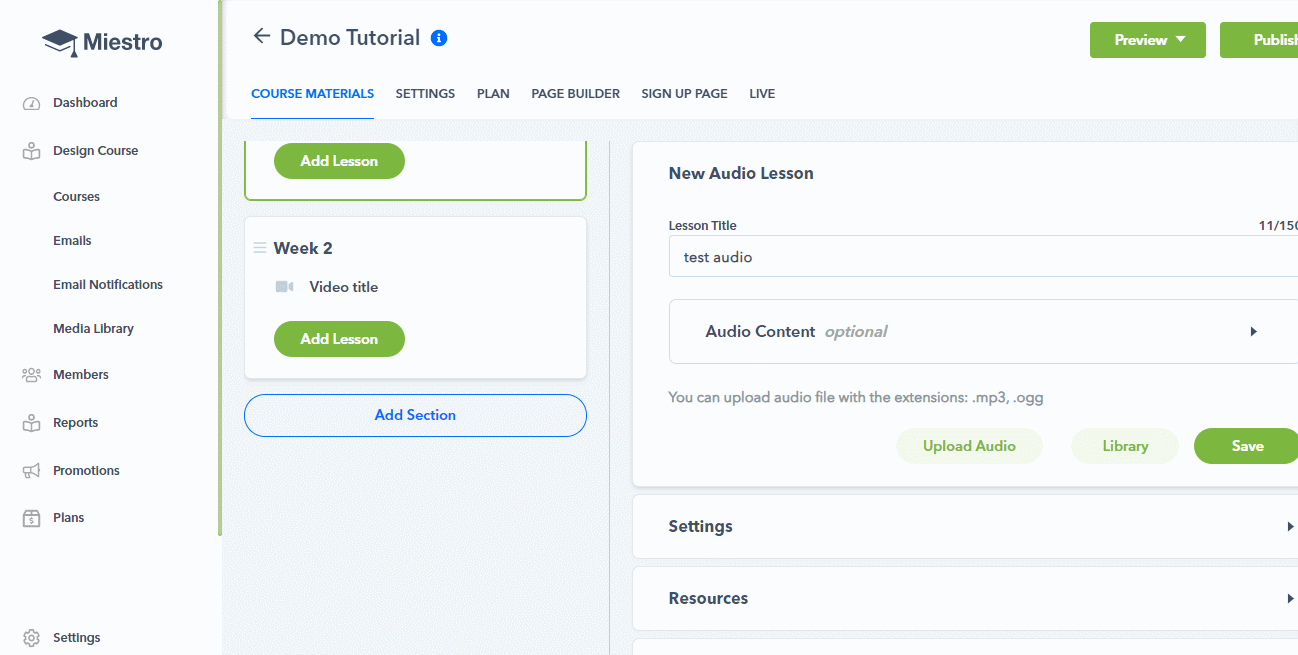The image size is (1298, 655).
Task: Open Design Course in the sidebar
Action: click(96, 151)
